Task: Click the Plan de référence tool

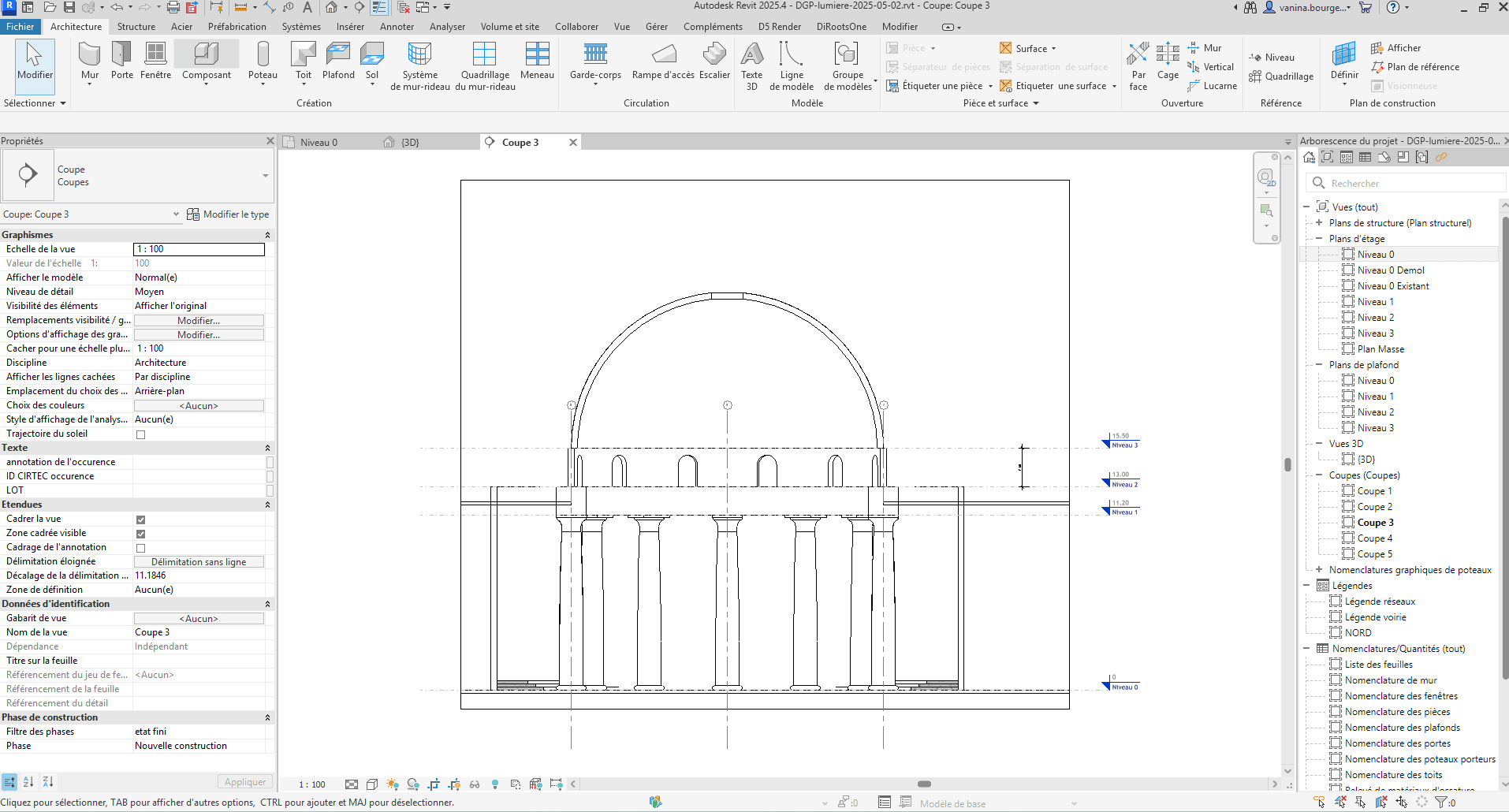Action: 1415,67
